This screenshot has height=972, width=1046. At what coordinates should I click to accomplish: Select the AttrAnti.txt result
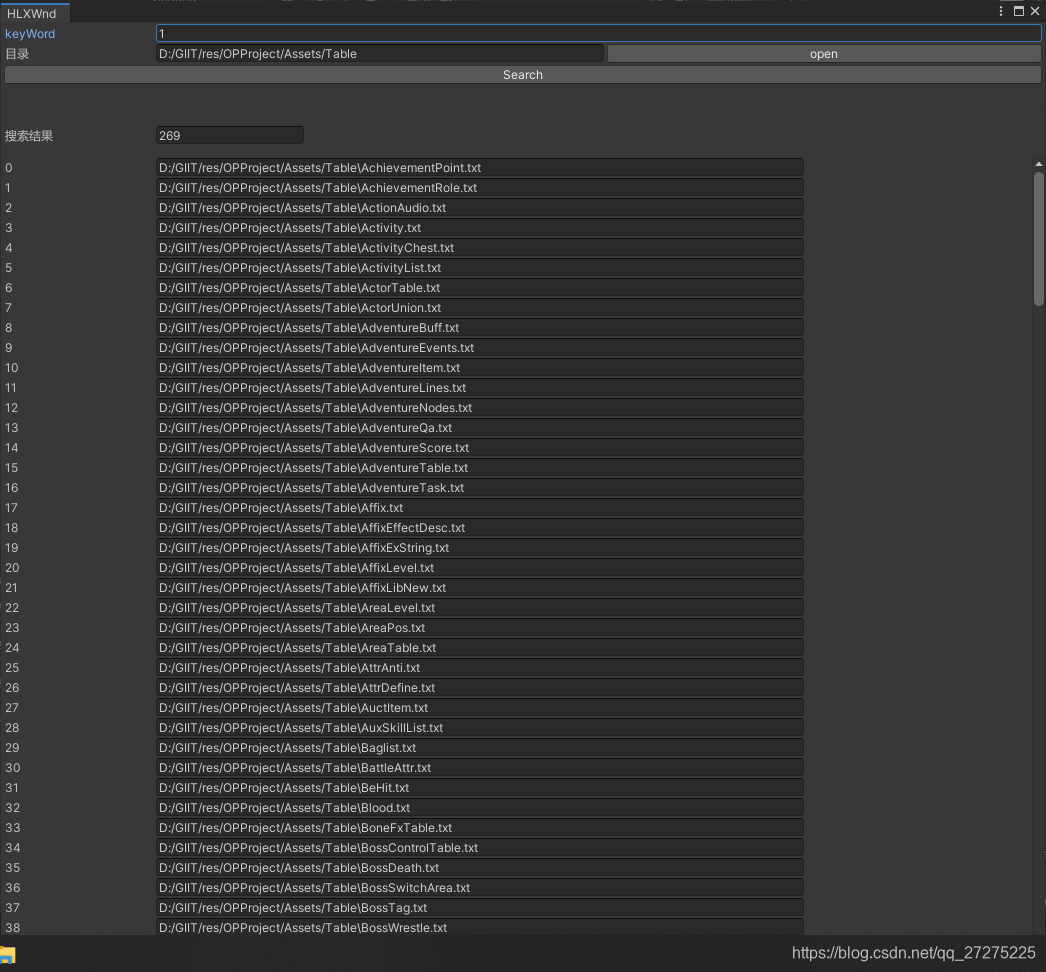(480, 668)
